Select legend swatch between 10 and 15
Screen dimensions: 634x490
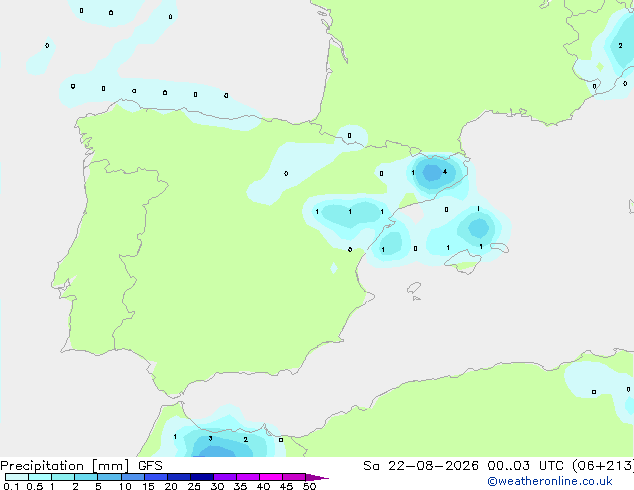point(132,477)
